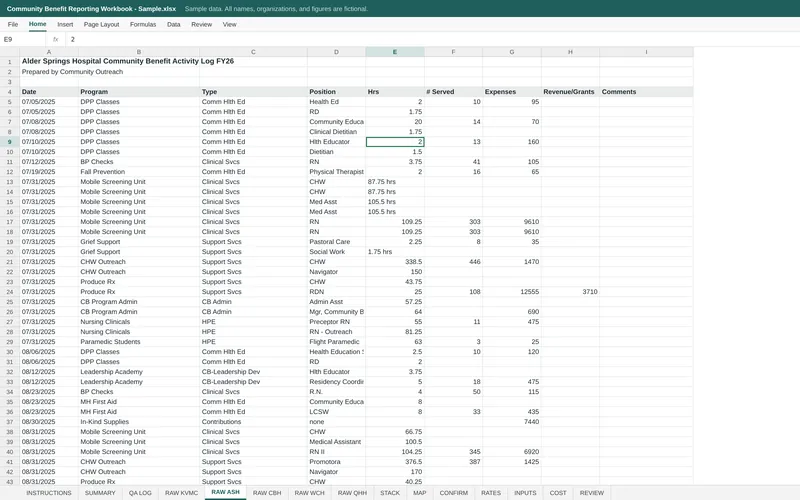Click the Name Box showing E9
This screenshot has height=500, width=800.
click(23, 39)
